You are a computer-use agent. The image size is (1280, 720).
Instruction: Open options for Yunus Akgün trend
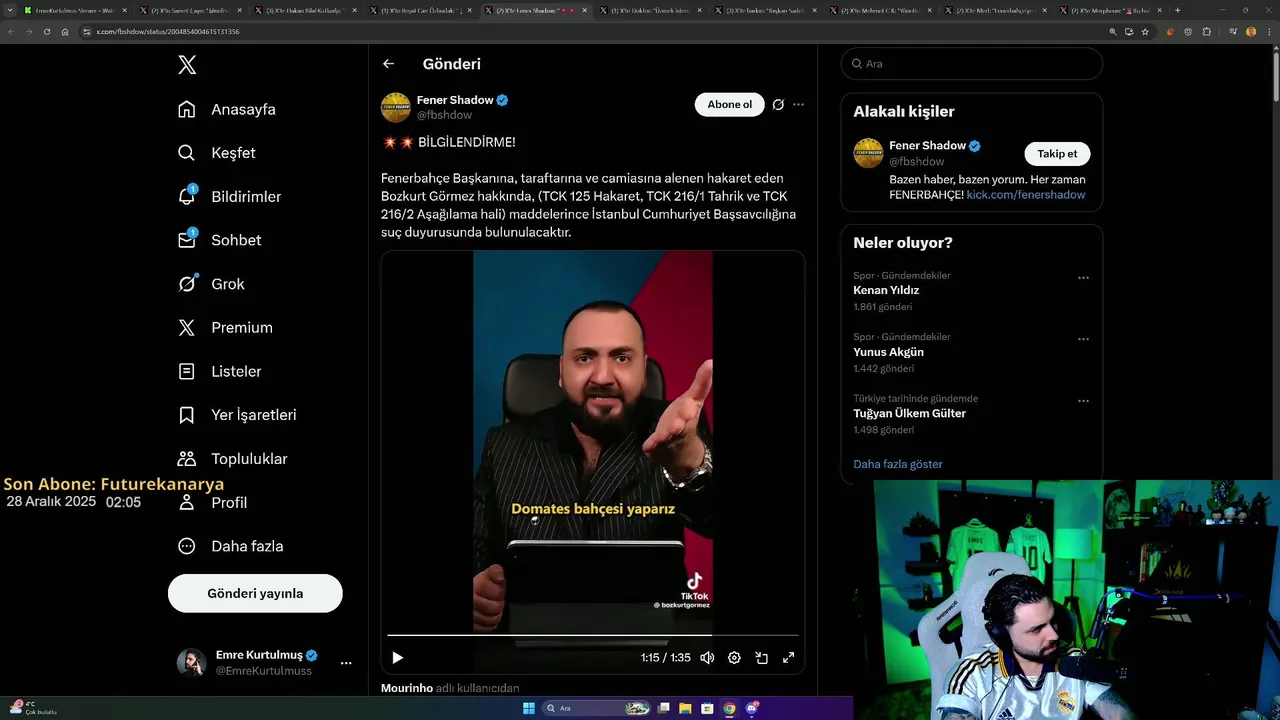[x=1083, y=339]
